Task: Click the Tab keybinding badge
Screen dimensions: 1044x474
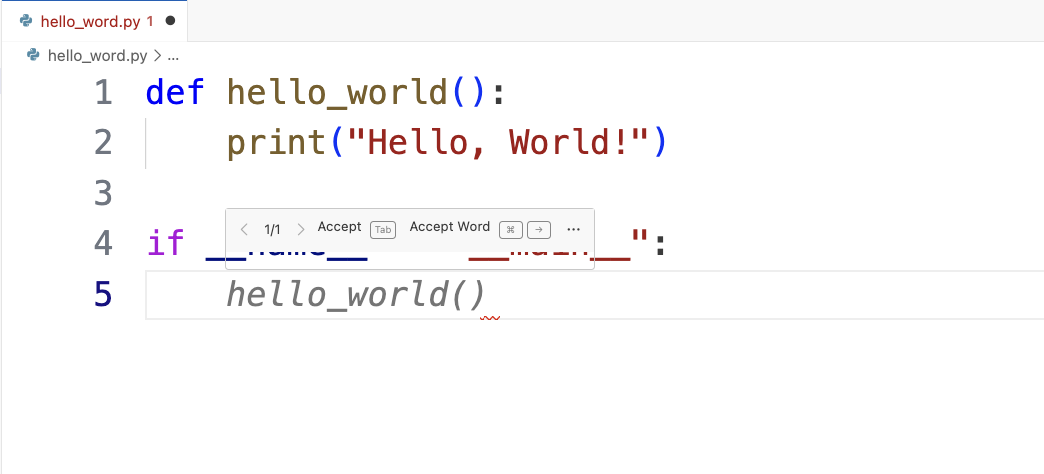Action: pyautogui.click(x=383, y=230)
